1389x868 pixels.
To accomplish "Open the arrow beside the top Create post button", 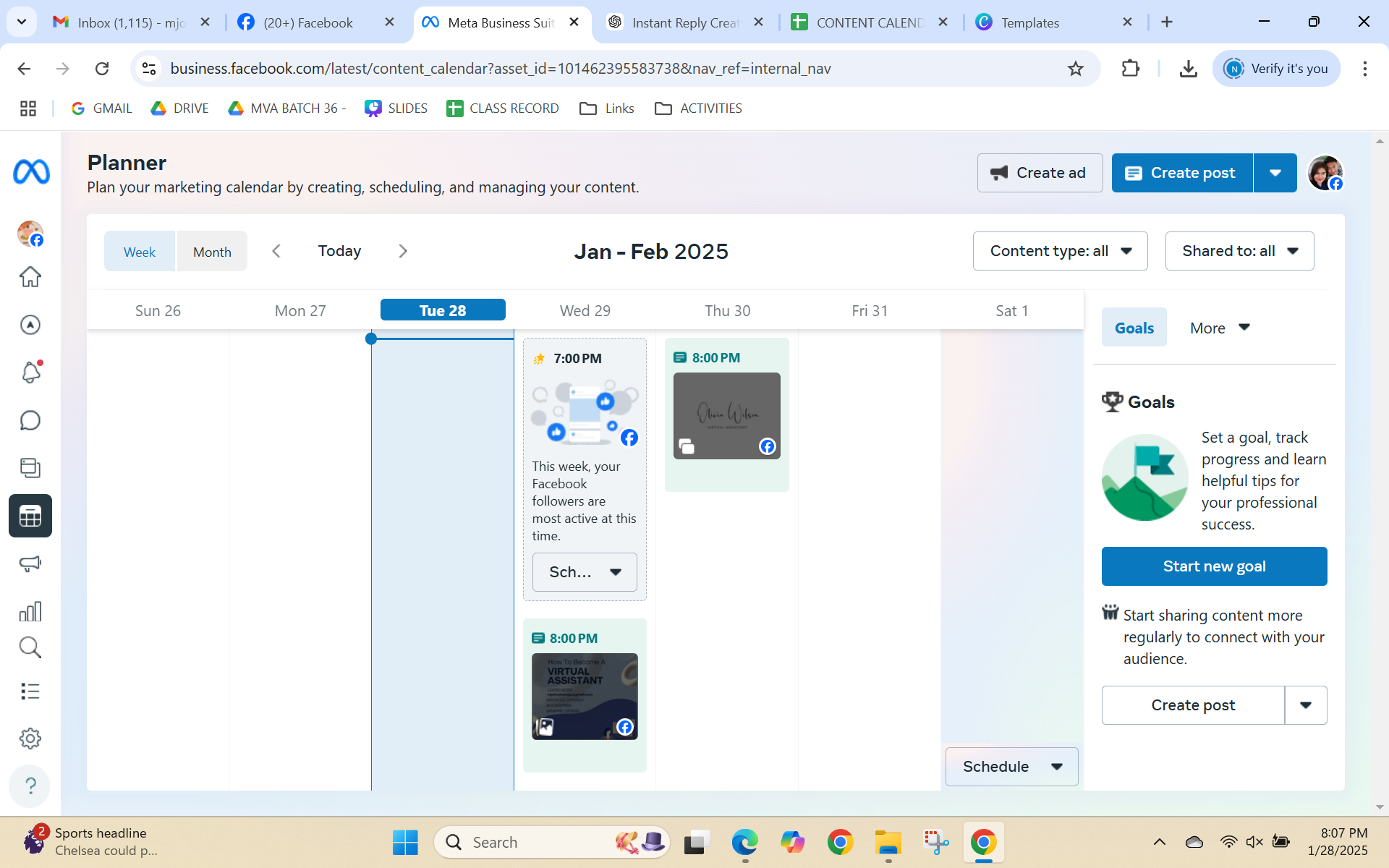I will (x=1275, y=173).
